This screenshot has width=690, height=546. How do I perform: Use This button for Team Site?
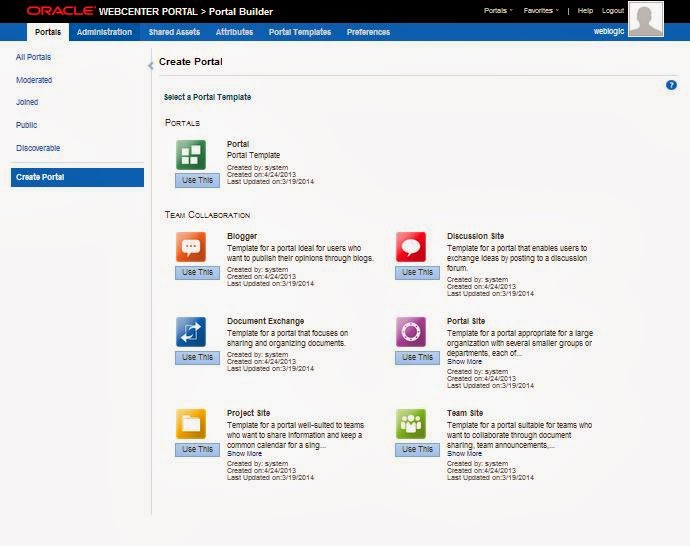click(417, 449)
